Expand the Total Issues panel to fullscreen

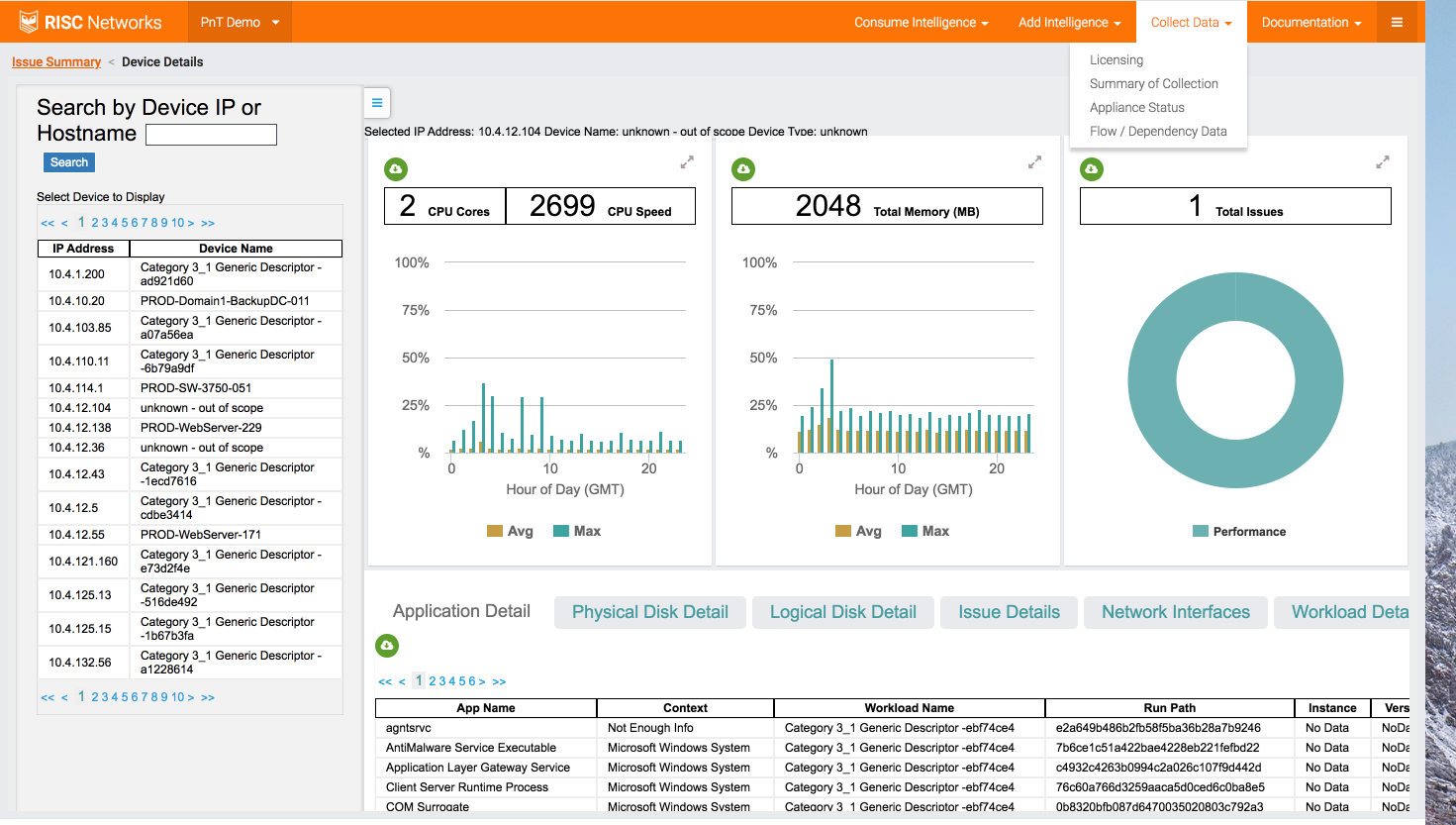coord(1383,162)
